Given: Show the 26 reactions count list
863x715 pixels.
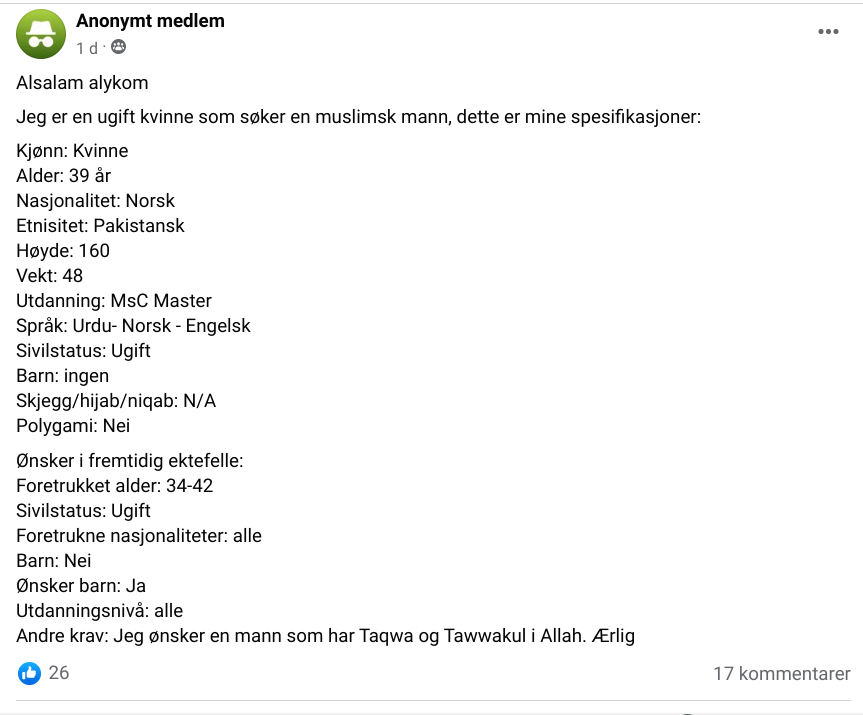Looking at the screenshot, I should click(x=59, y=673).
